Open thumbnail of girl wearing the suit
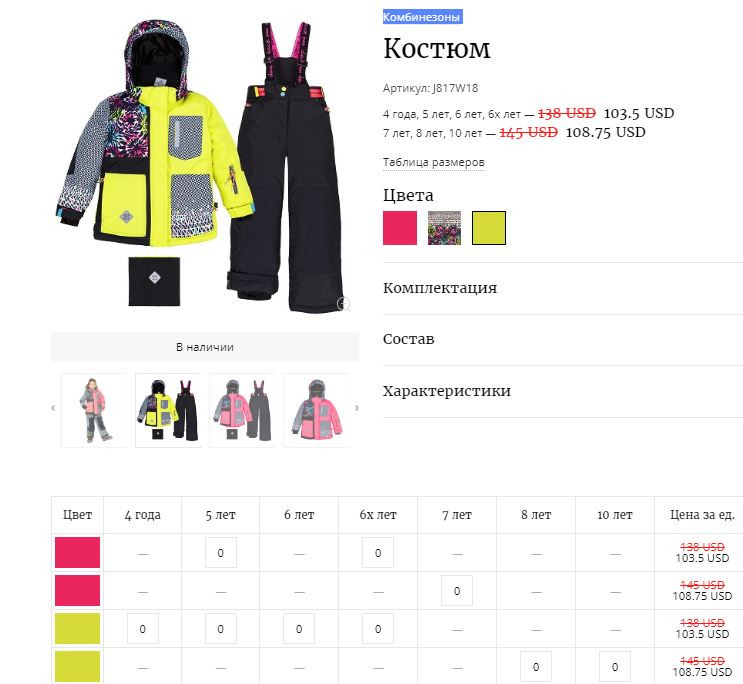This screenshot has height=684, width=743. (95, 410)
